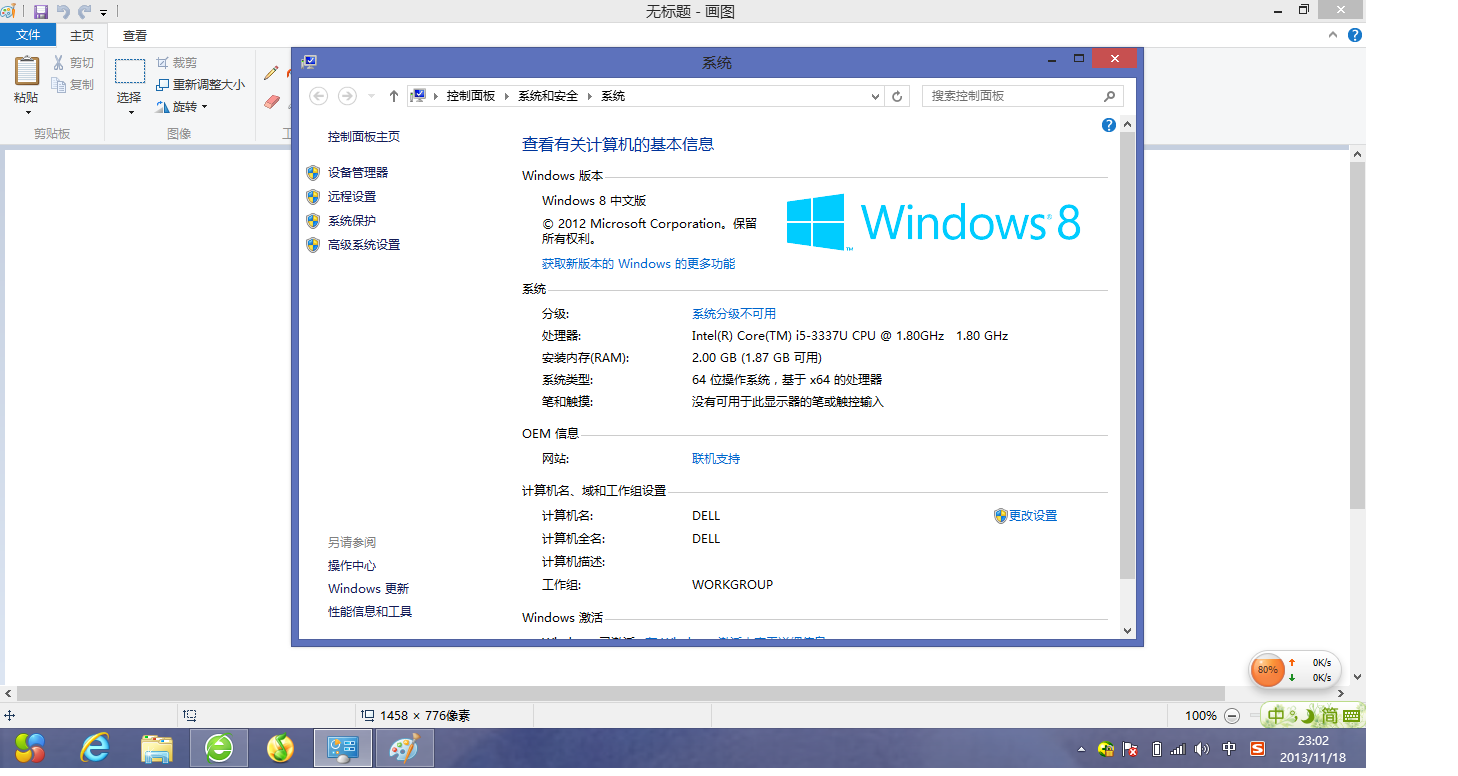1458x776 pixels.
Task: Open 系统保护 from the sidebar
Action: click(x=352, y=221)
